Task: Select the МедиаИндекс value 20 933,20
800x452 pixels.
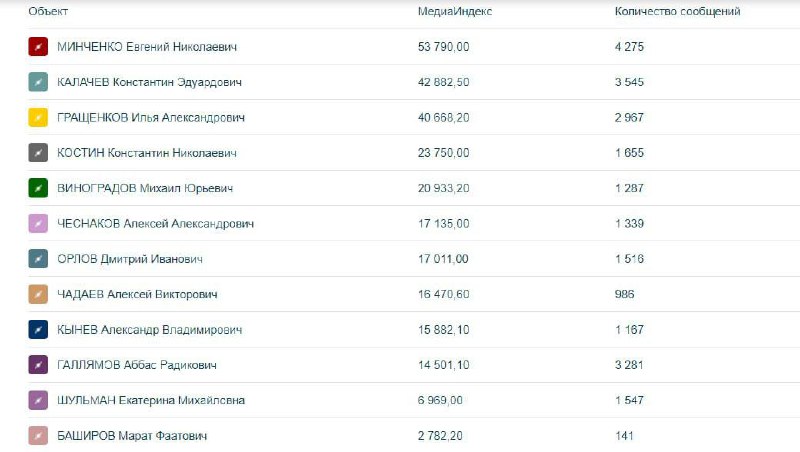Action: click(x=443, y=188)
